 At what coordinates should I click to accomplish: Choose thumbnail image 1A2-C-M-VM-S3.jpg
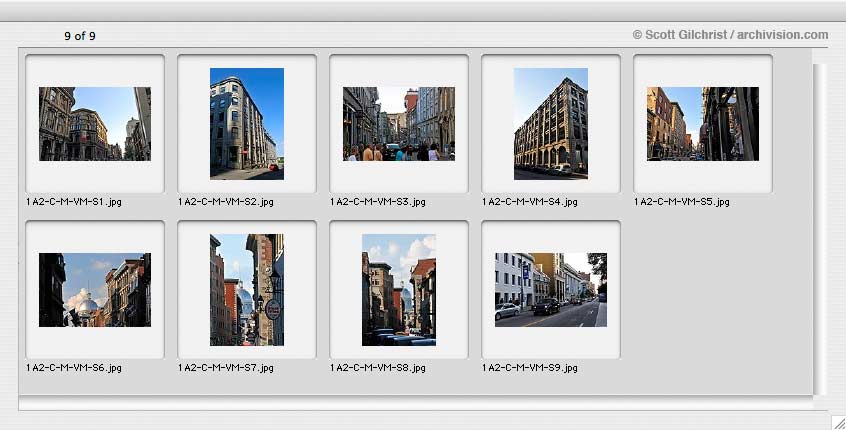pos(399,124)
